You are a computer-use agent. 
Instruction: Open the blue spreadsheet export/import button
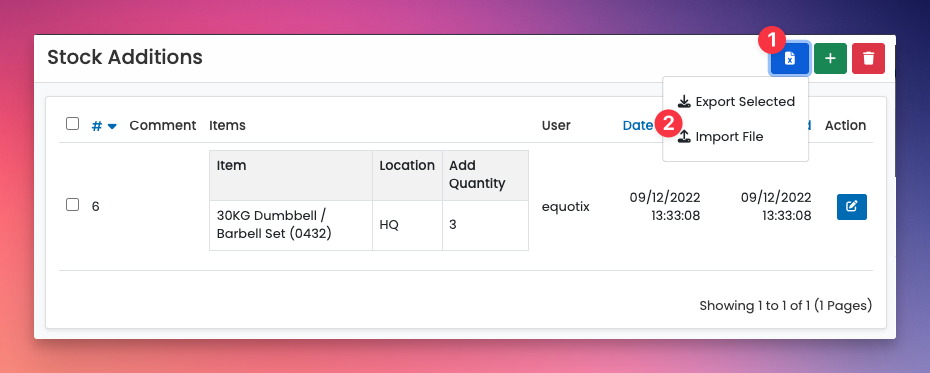[789, 59]
